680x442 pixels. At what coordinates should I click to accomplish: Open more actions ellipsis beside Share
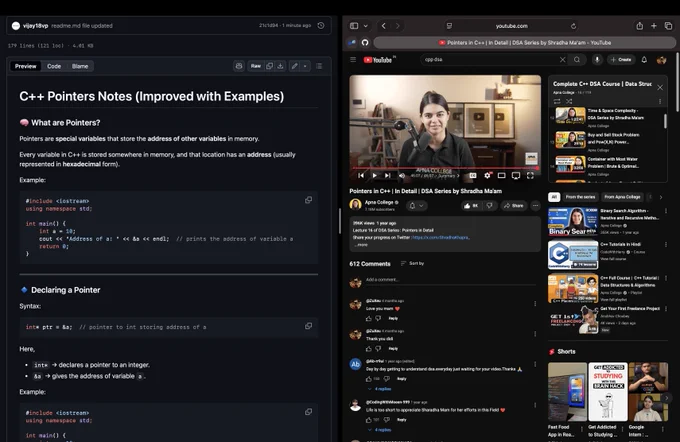[536, 206]
